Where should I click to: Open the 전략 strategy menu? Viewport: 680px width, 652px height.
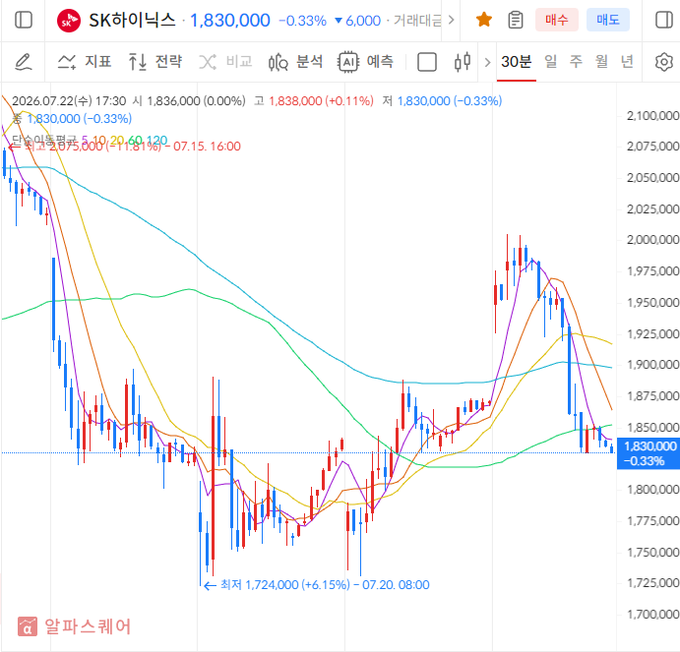point(155,62)
